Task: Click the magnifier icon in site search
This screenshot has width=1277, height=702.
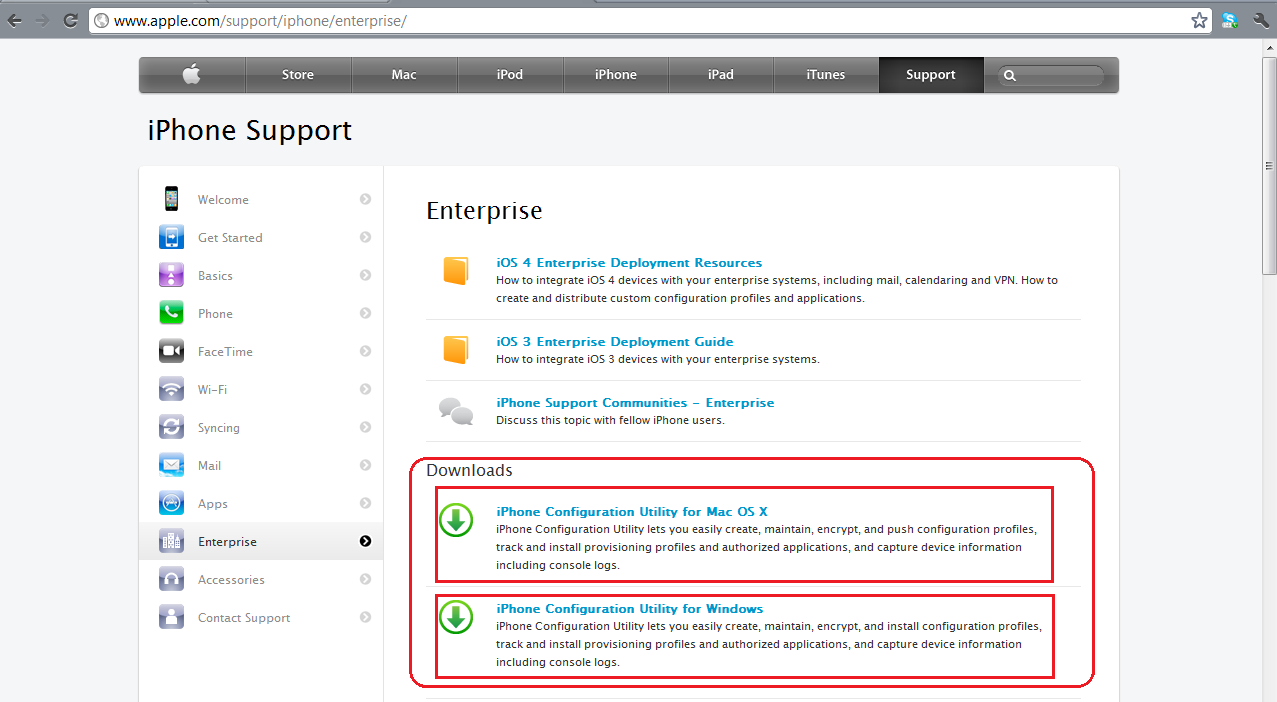Action: (x=1009, y=75)
